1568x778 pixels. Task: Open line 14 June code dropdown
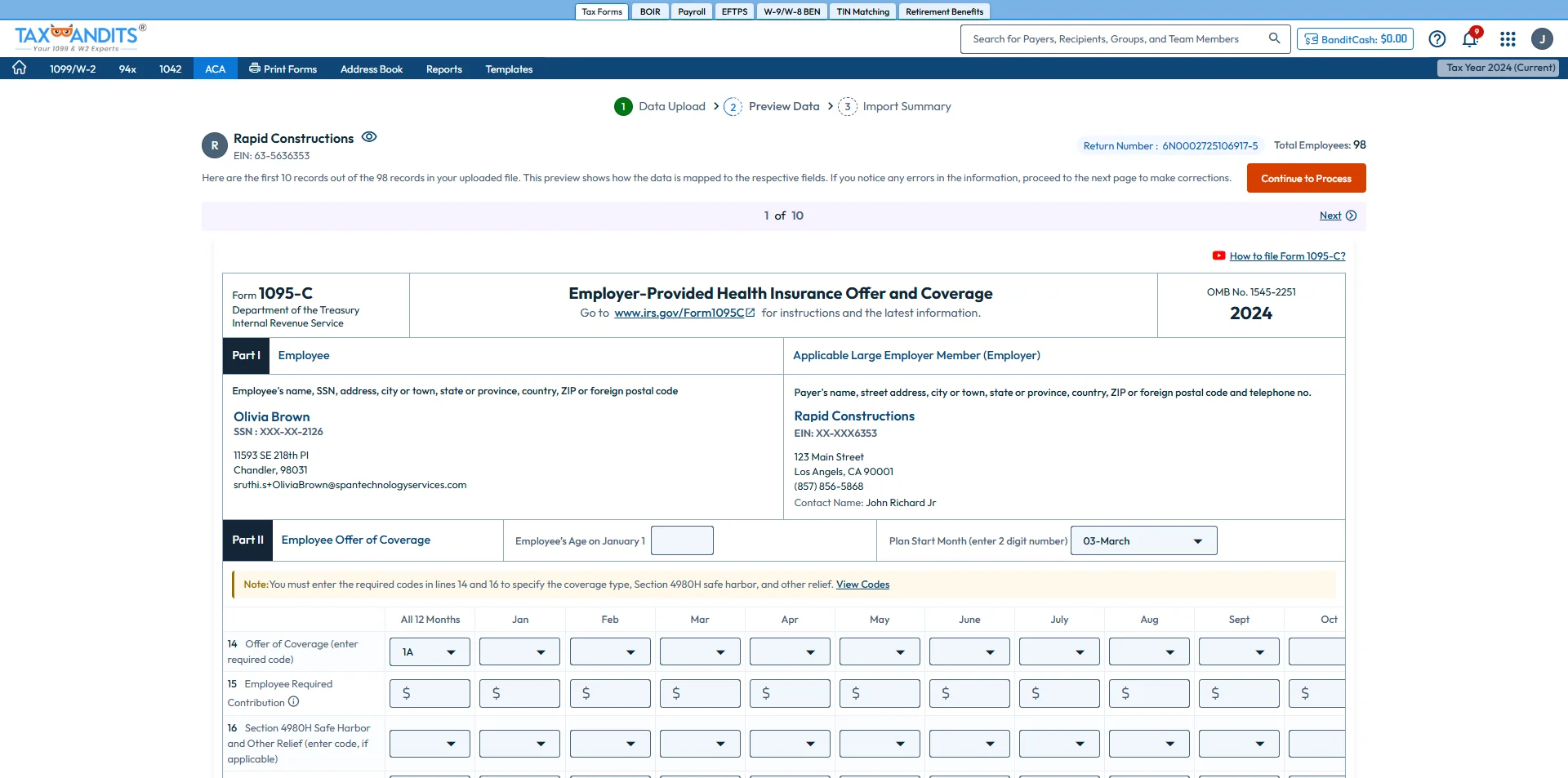coord(969,651)
